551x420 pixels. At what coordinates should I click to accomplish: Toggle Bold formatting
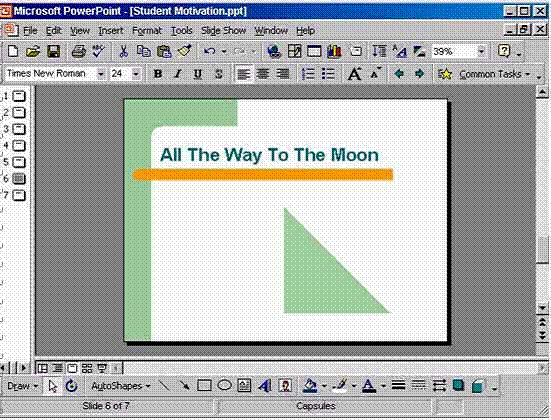(158, 74)
